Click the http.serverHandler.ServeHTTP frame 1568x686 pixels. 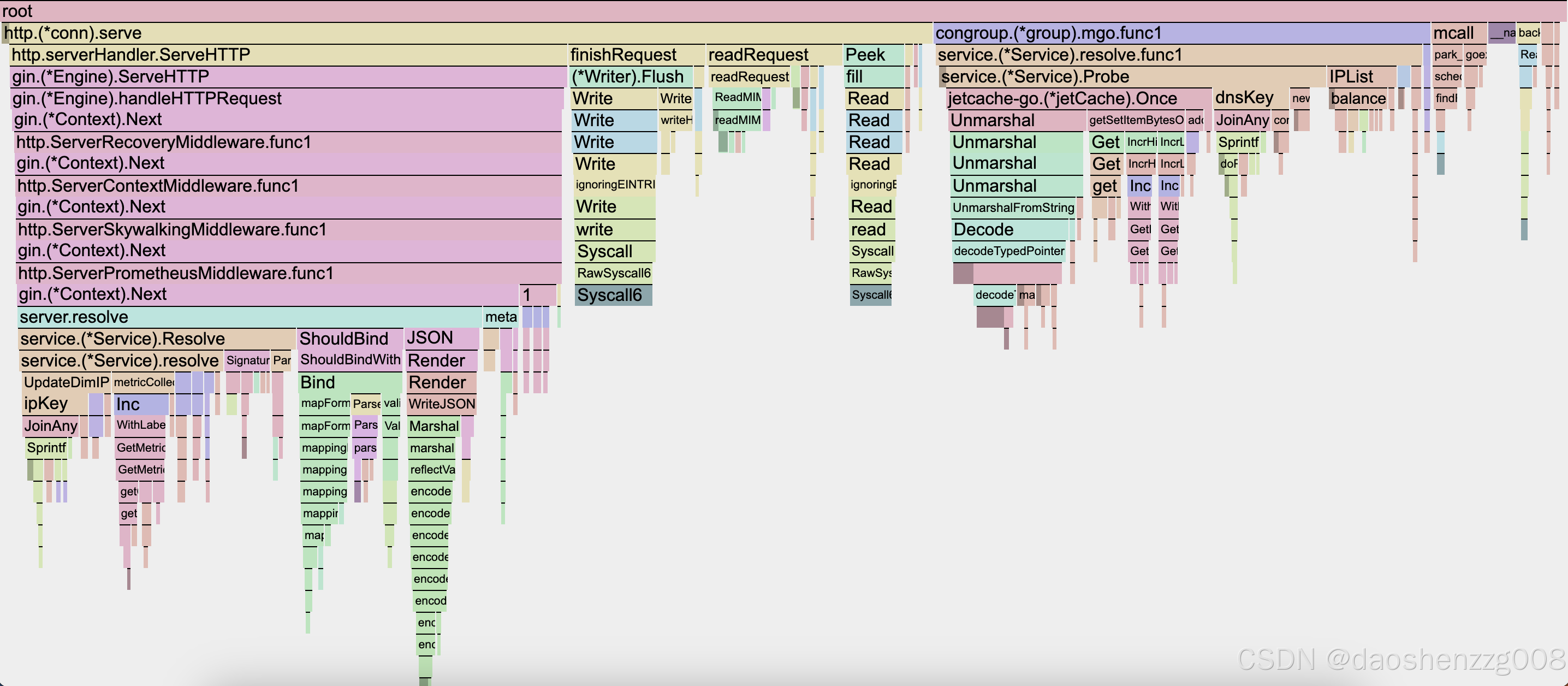pyautogui.click(x=287, y=55)
